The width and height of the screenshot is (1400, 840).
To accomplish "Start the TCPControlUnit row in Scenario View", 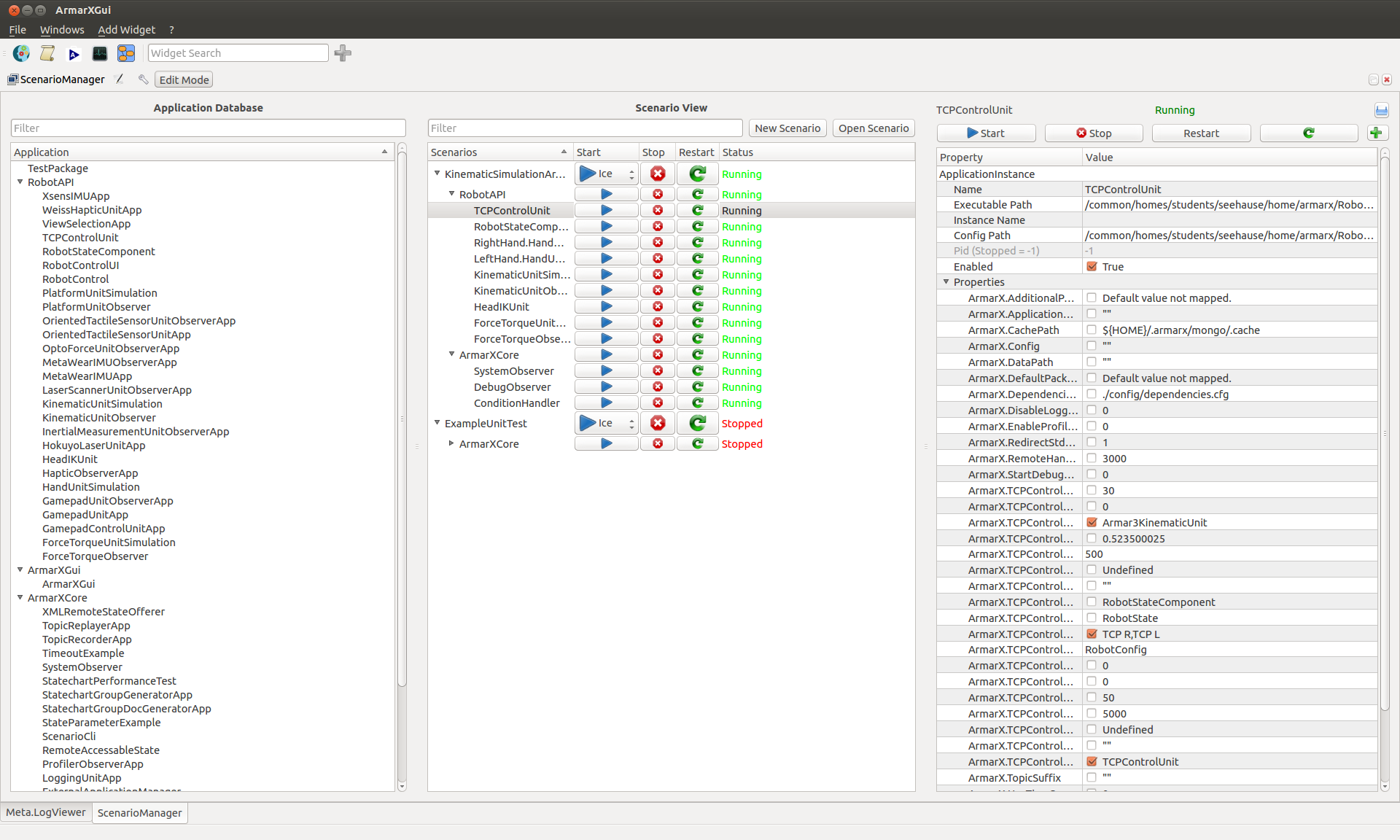I will pyautogui.click(x=606, y=211).
